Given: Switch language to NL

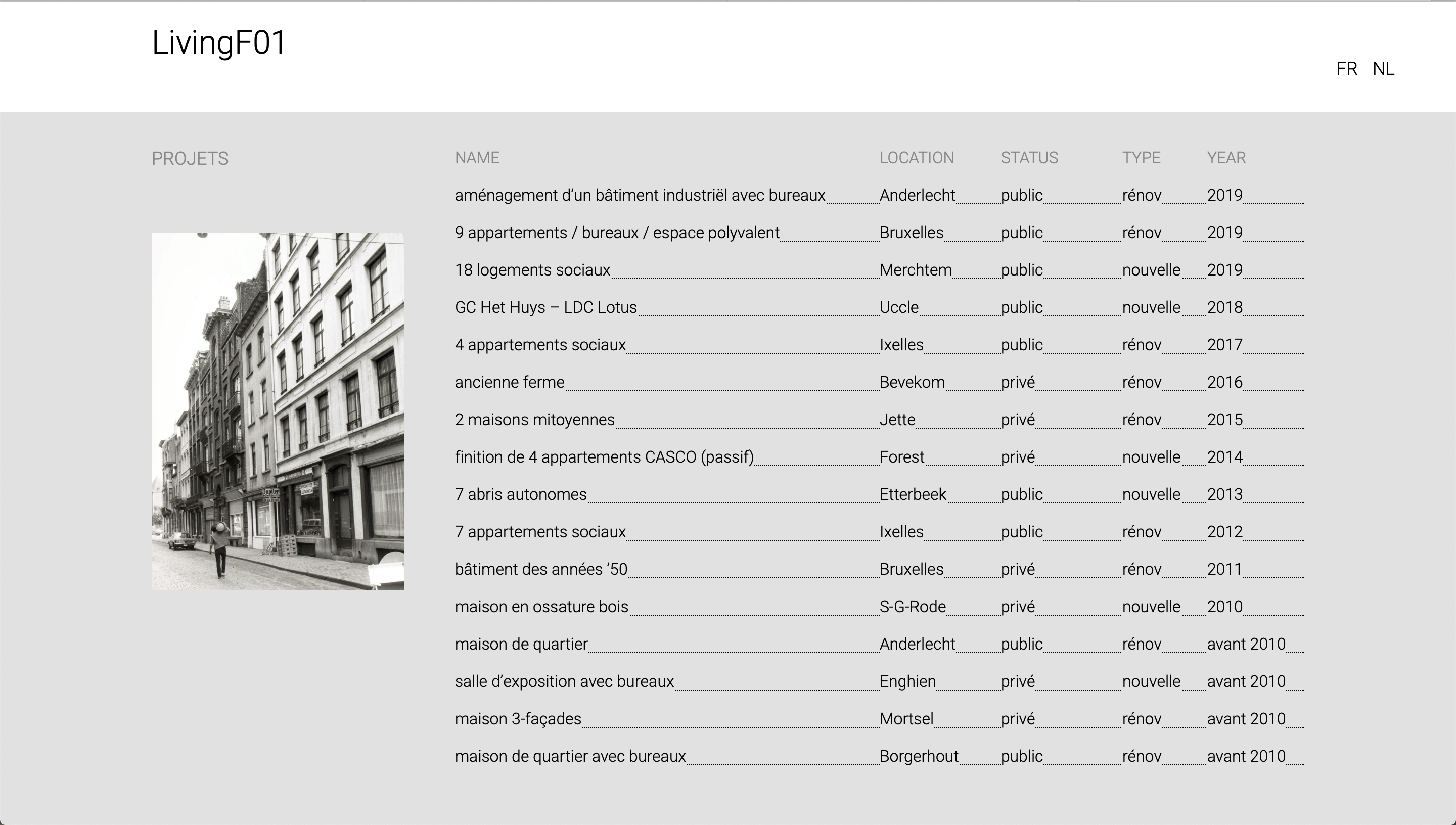Looking at the screenshot, I should (1383, 69).
